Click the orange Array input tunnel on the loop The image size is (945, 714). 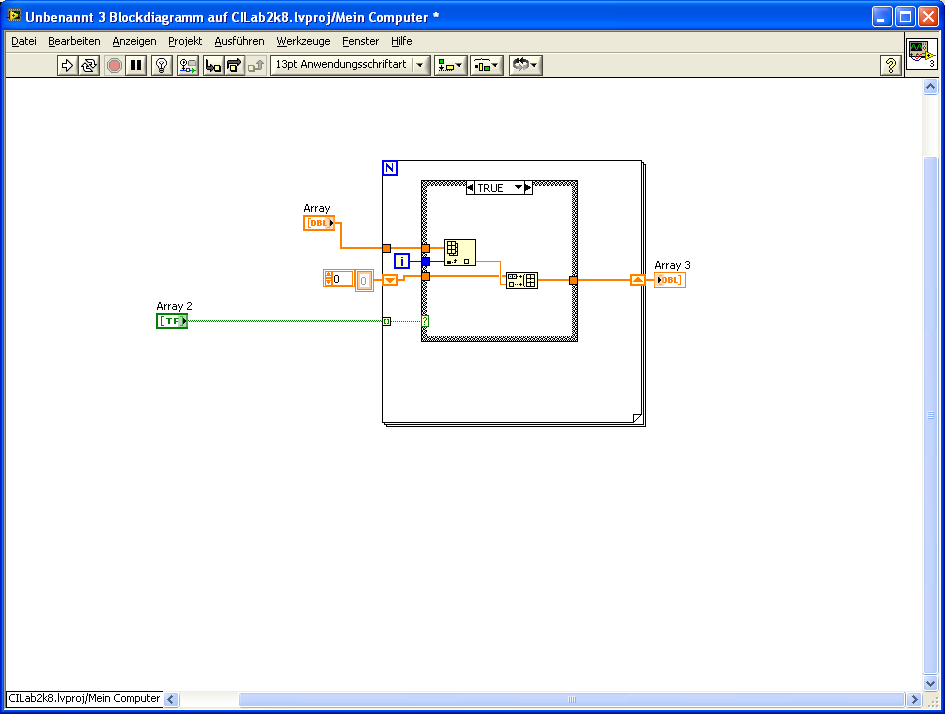tap(387, 248)
